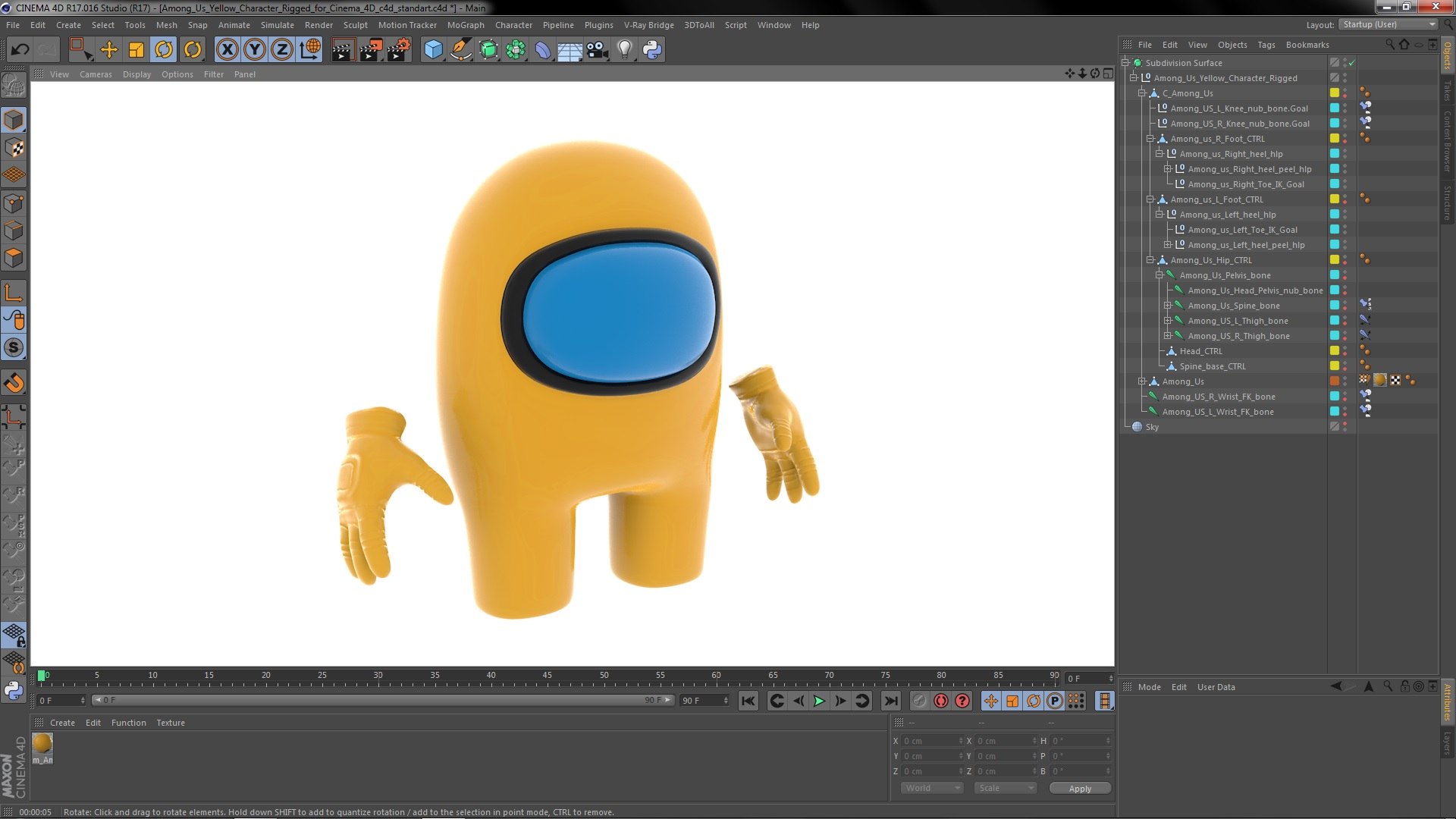This screenshot has height=819, width=1456.
Task: Open the viewport Cameras menu
Action: 96,74
